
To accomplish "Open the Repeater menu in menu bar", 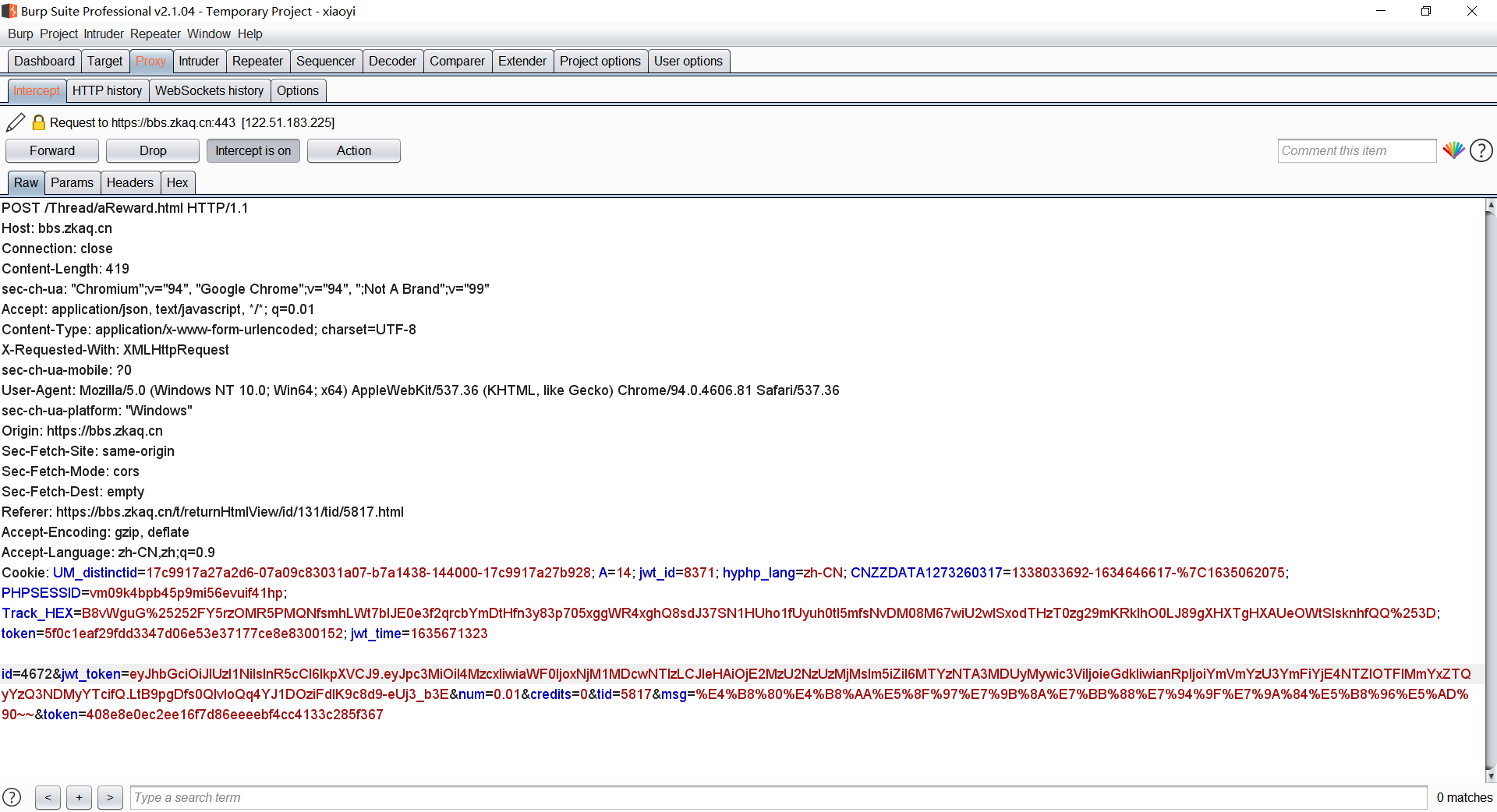I will pos(155,34).
